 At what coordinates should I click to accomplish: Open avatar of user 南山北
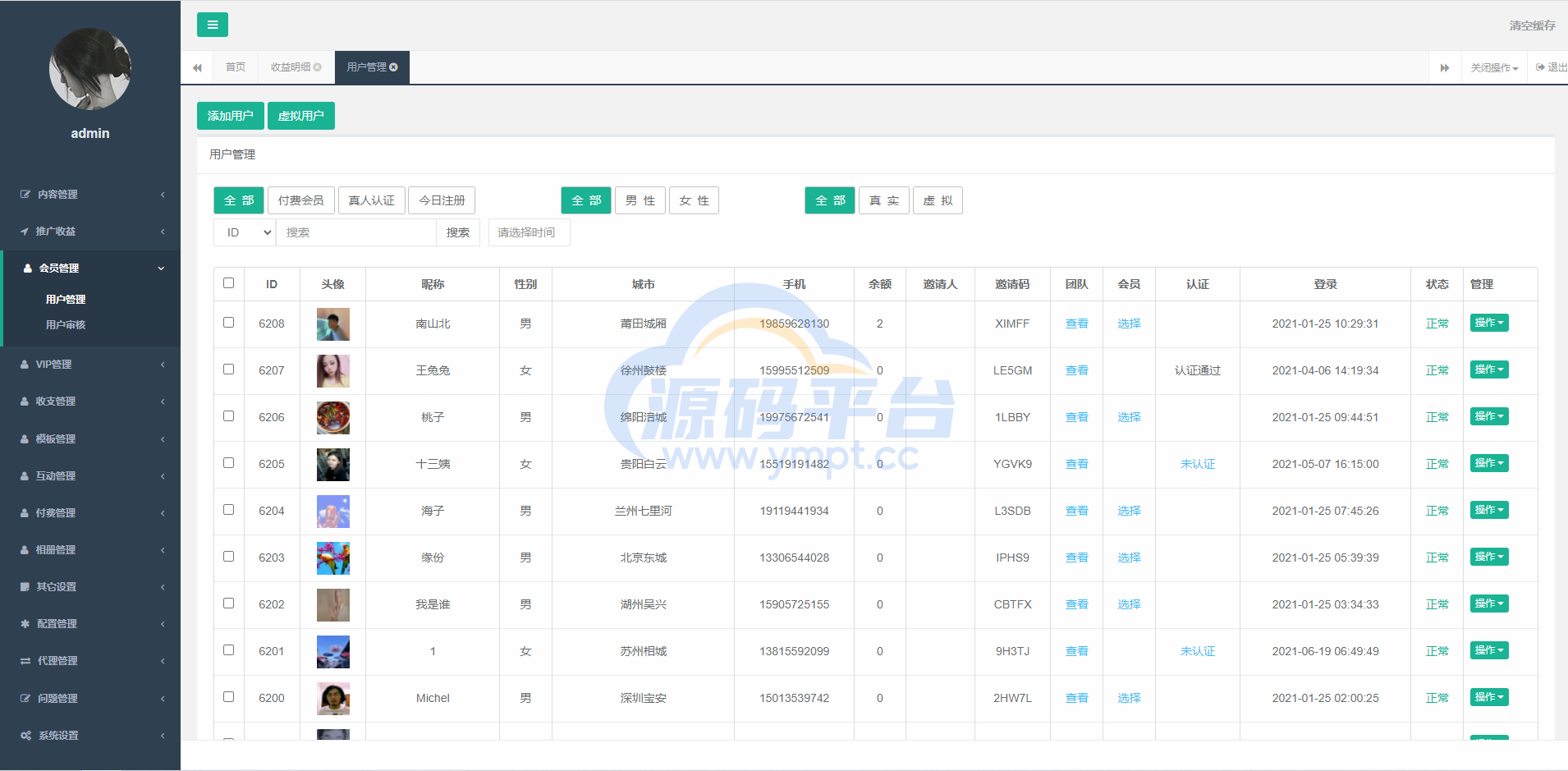(x=333, y=324)
